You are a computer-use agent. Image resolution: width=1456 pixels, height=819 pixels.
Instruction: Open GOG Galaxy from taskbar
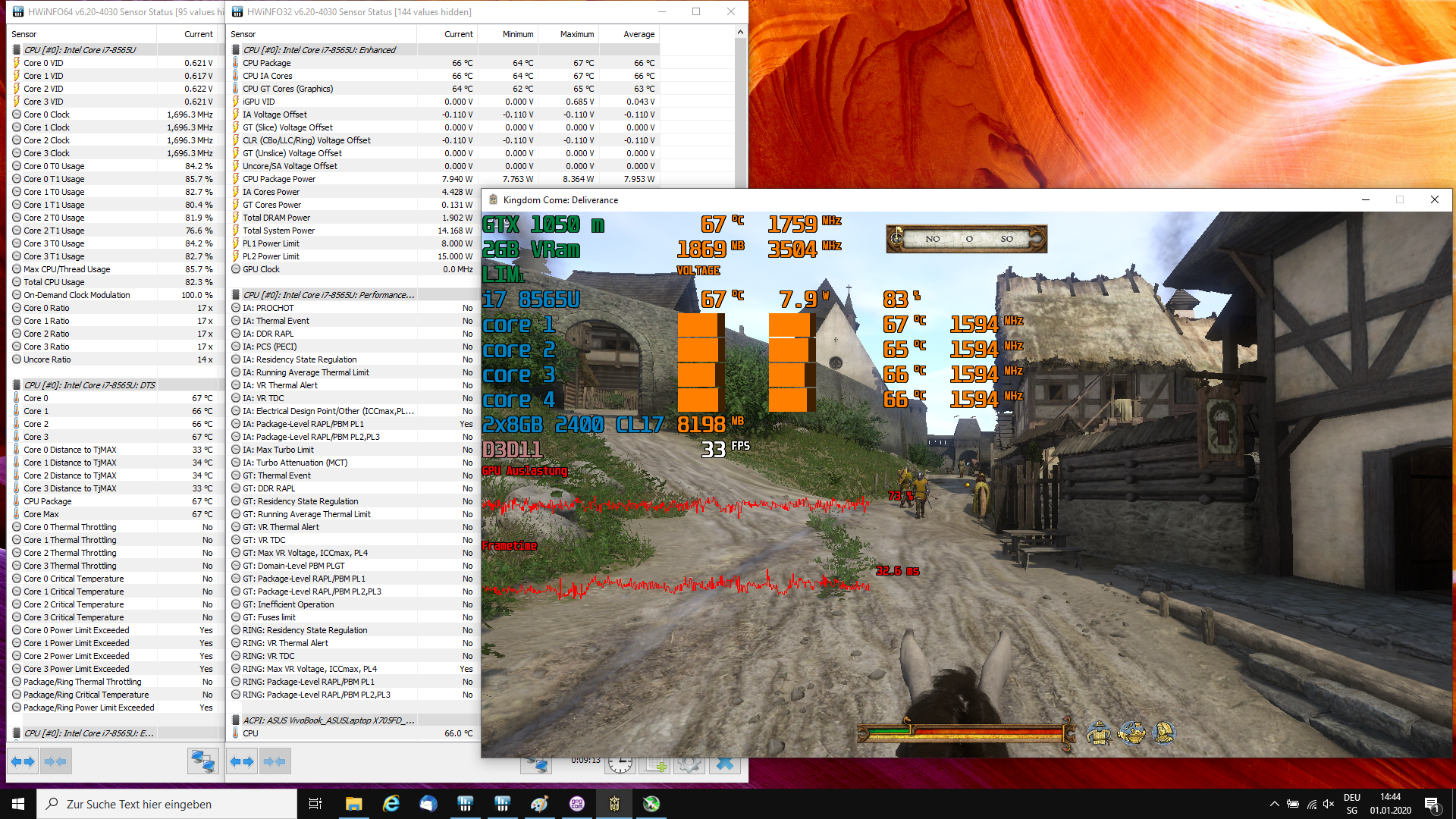point(577,804)
